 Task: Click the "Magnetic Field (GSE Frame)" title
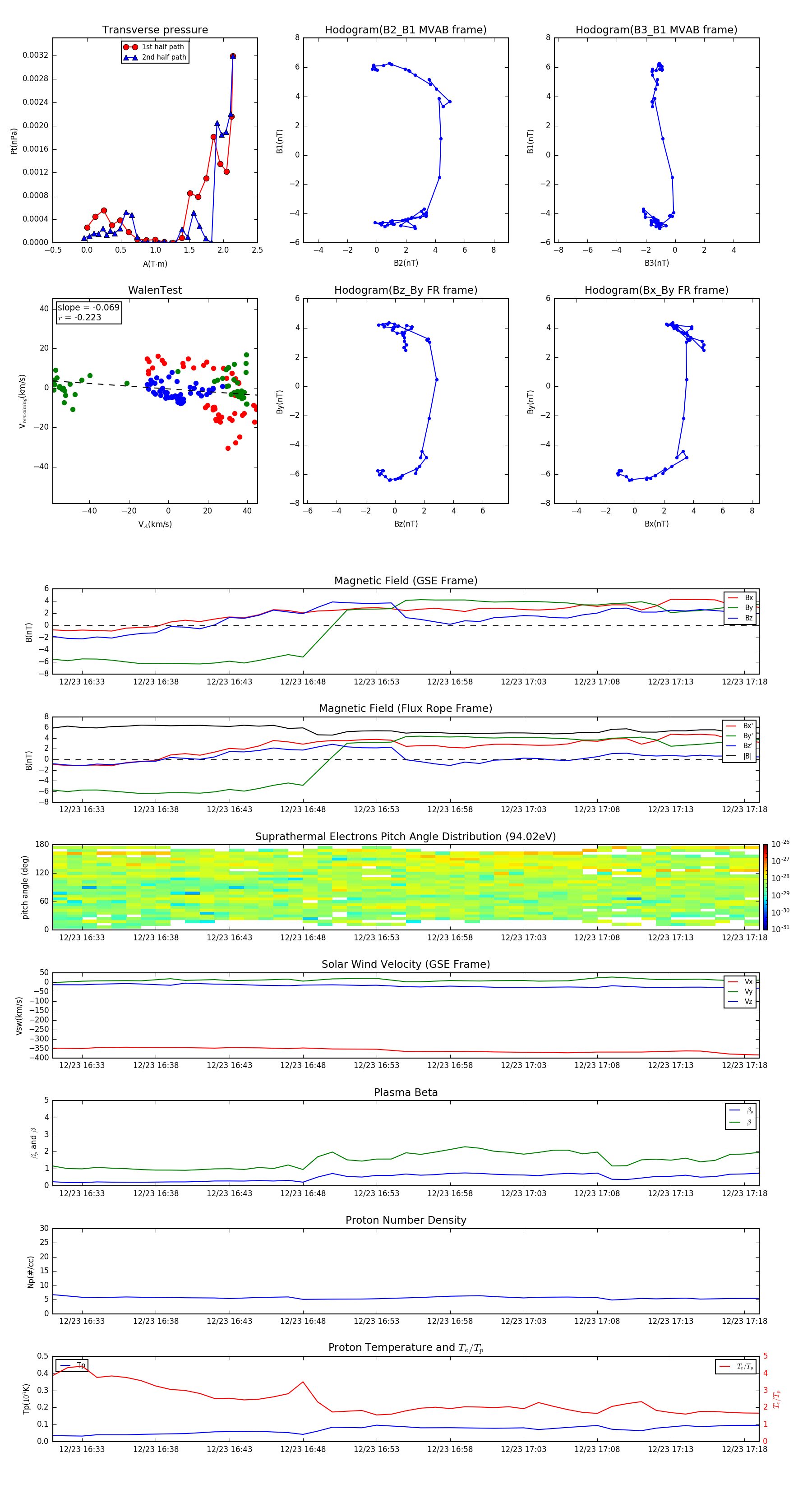[406, 581]
